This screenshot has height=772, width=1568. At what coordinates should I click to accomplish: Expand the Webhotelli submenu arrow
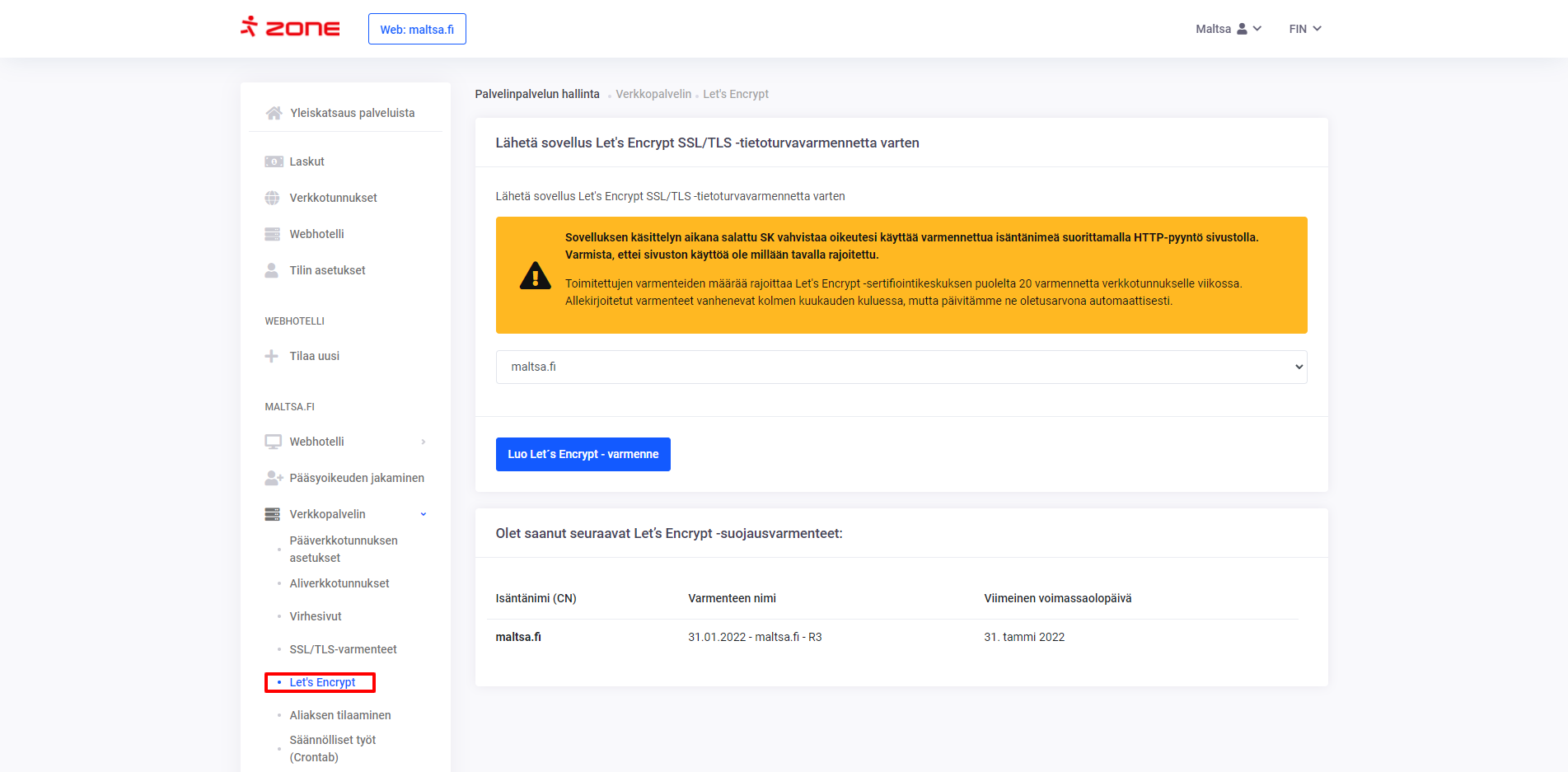coord(424,442)
